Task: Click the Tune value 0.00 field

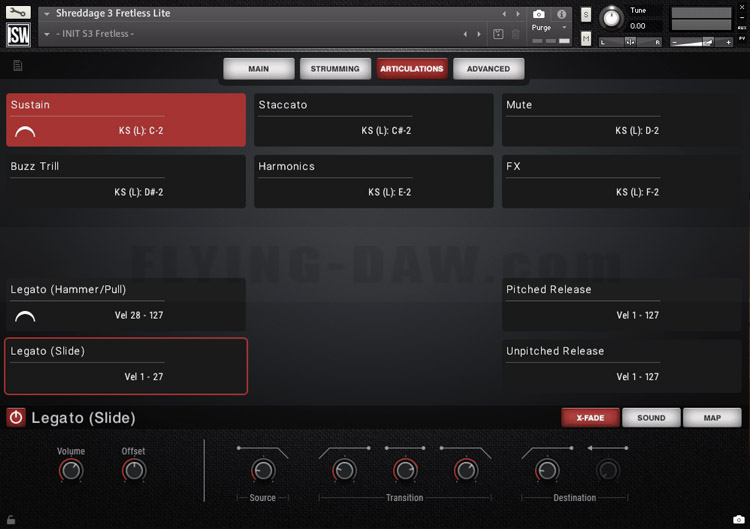Action: tap(638, 26)
